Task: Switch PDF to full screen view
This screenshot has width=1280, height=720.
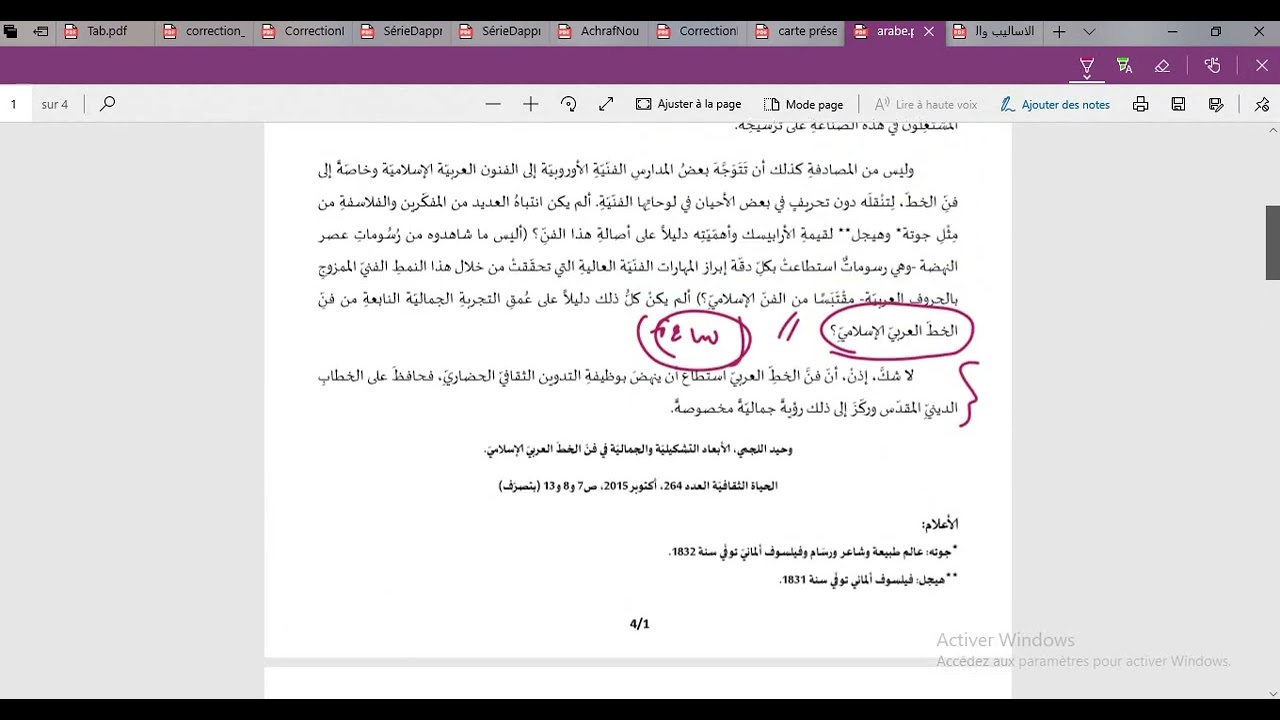Action: (606, 104)
